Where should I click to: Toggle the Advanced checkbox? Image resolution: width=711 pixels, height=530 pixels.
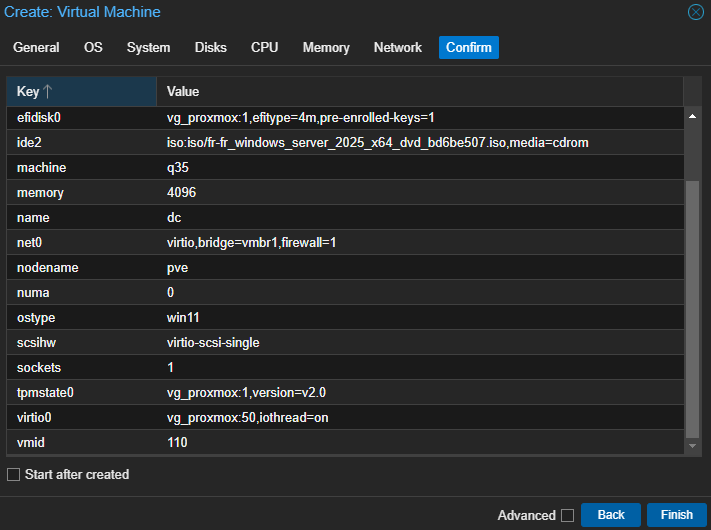tap(567, 515)
